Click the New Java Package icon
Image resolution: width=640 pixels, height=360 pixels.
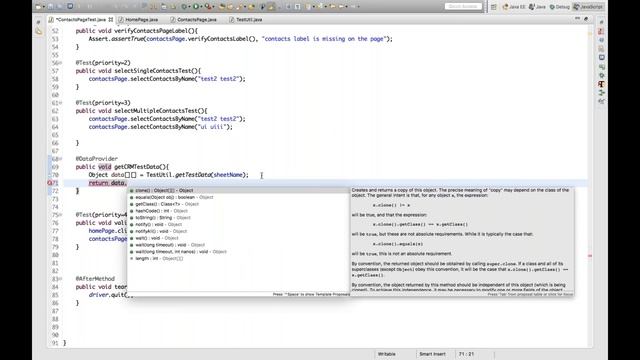click(x=222, y=7)
